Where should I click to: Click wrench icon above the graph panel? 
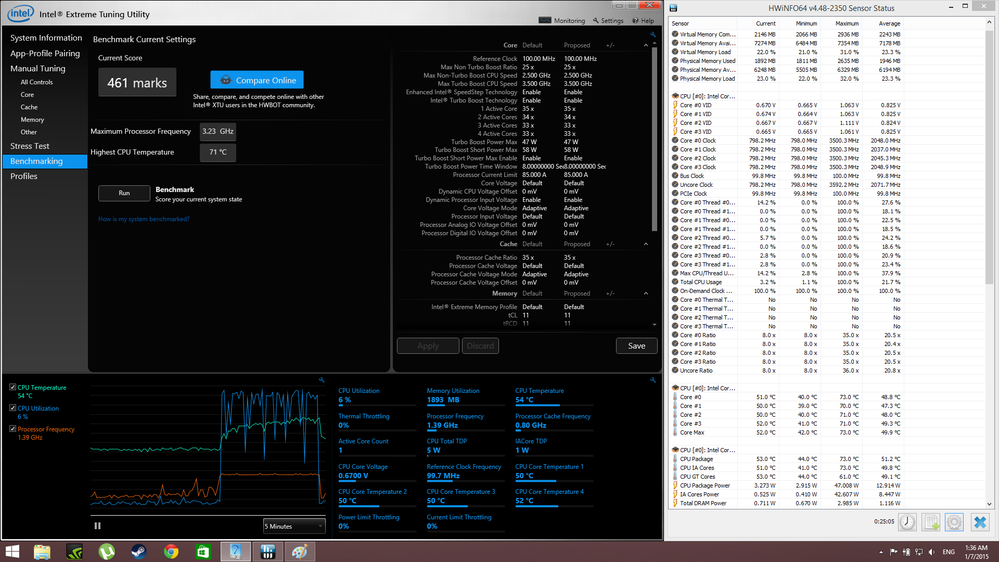[322, 380]
